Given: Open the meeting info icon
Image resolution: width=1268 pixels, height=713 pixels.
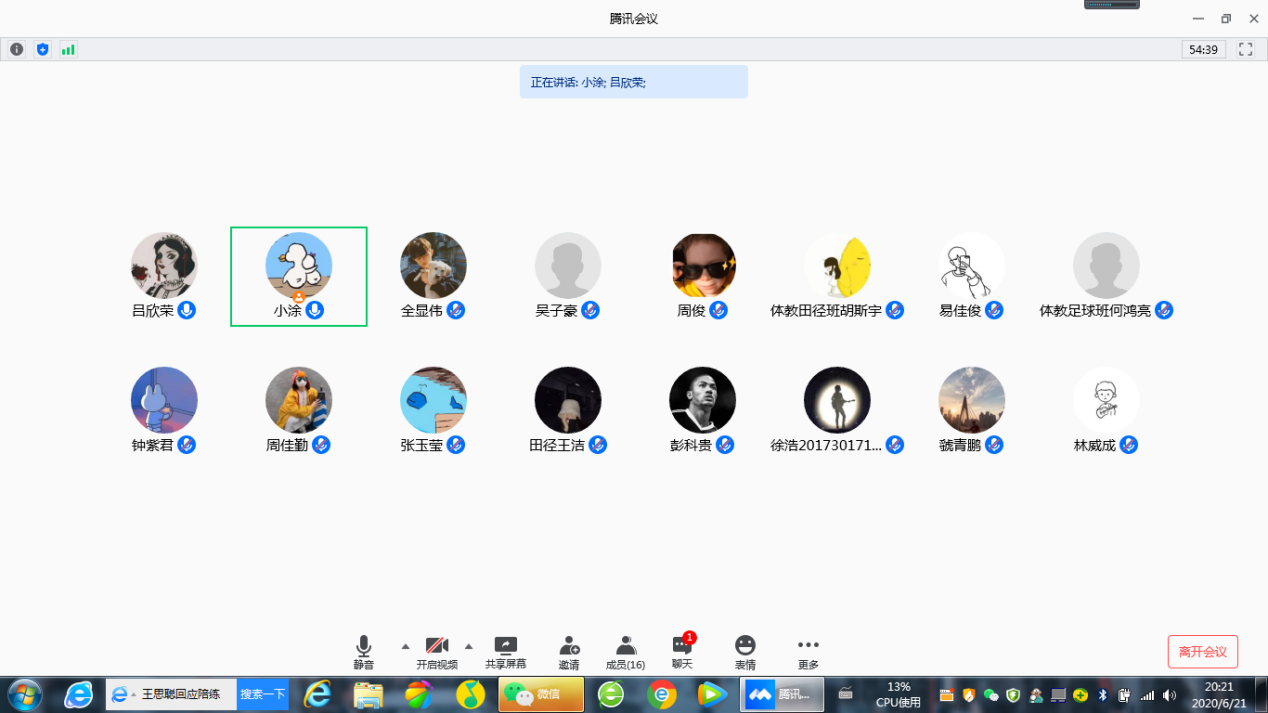Looking at the screenshot, I should pos(17,49).
